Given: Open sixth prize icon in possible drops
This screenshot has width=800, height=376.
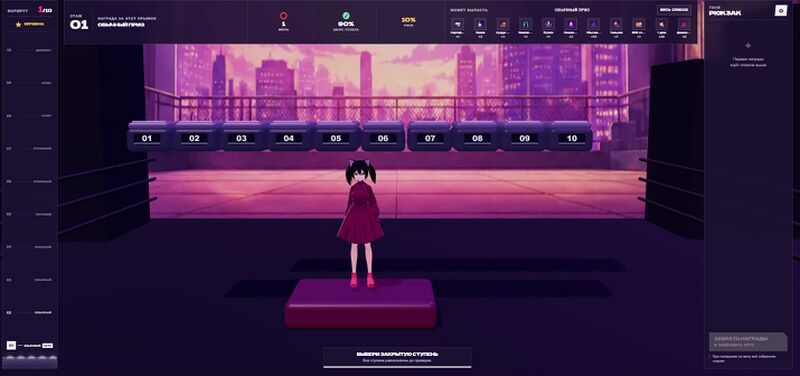Looking at the screenshot, I should (571, 24).
